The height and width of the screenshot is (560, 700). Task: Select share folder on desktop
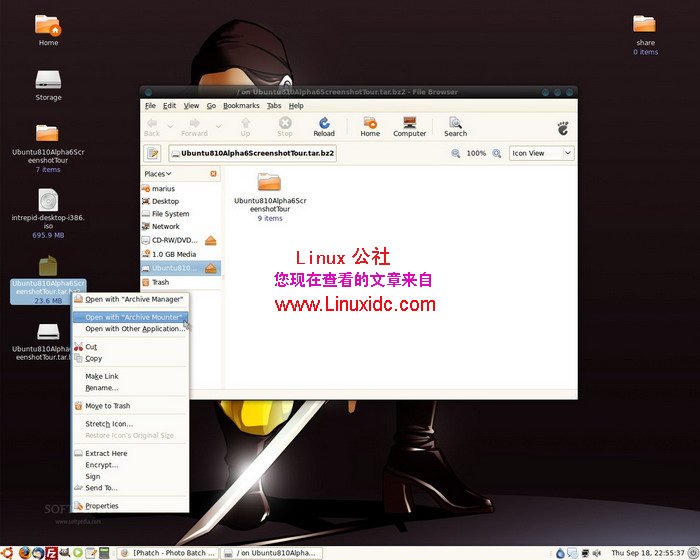point(645,35)
